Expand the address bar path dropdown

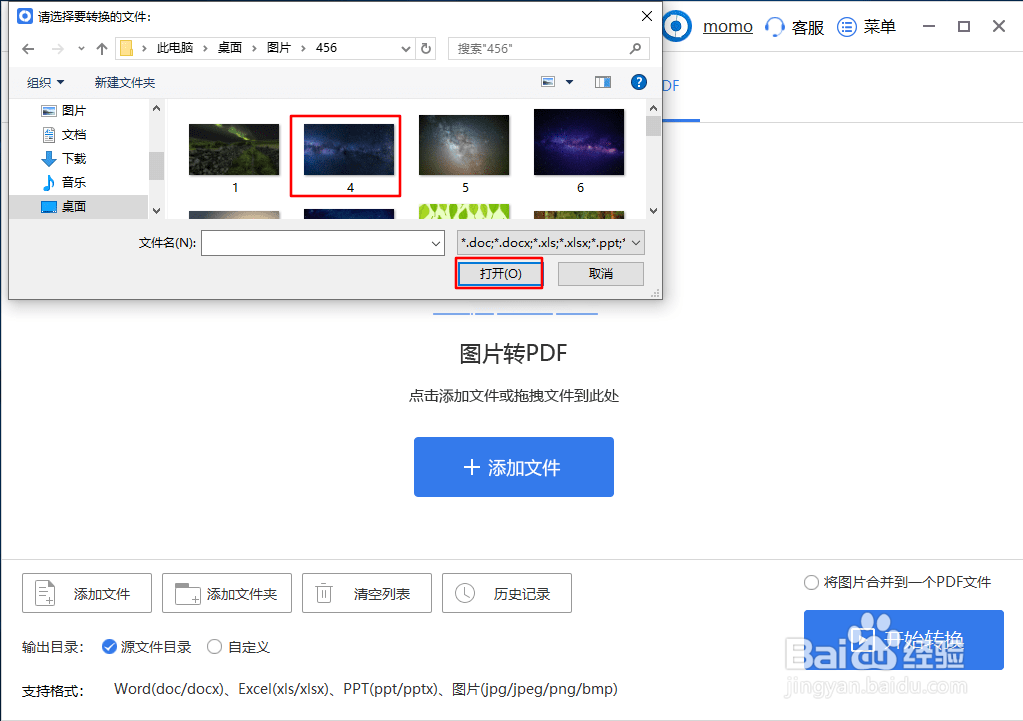coord(406,47)
